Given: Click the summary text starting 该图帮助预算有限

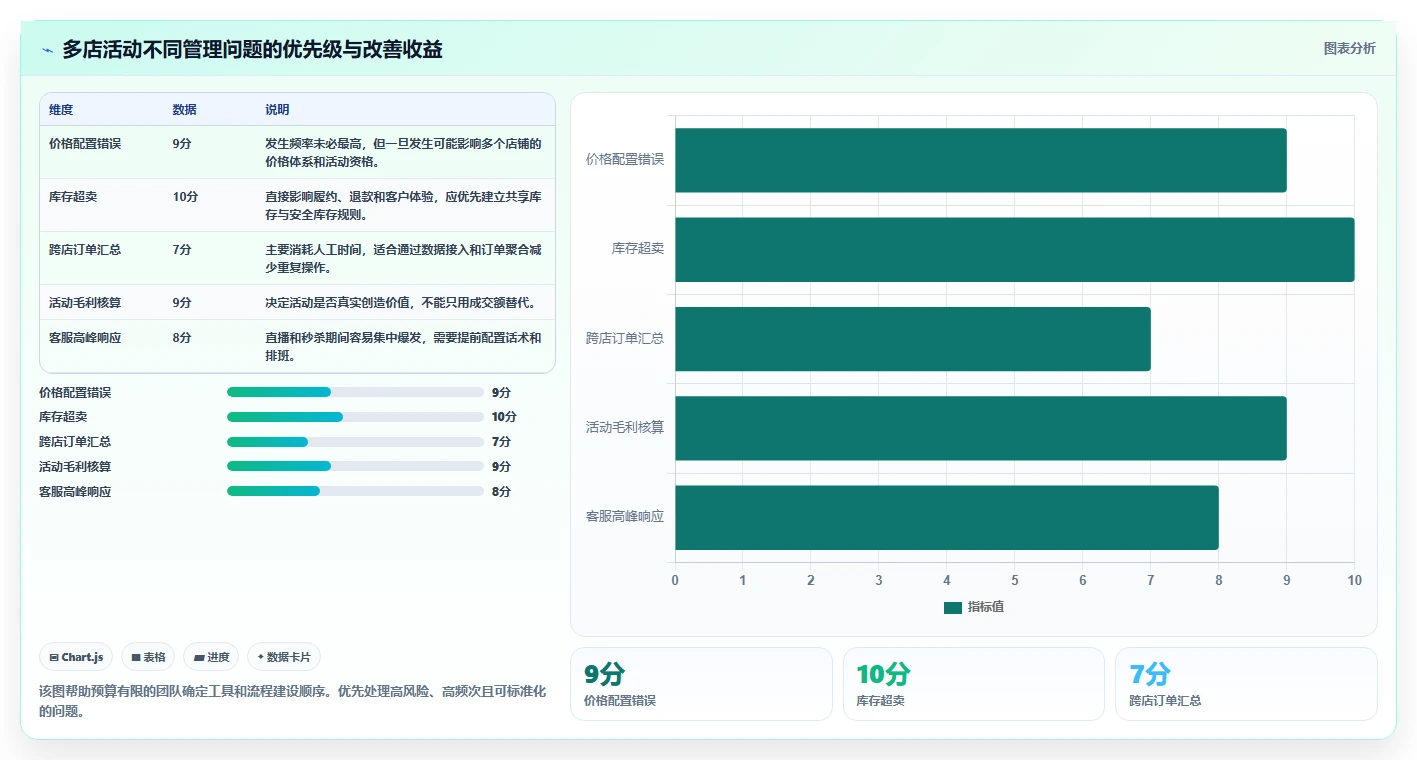Looking at the screenshot, I should (x=292, y=702).
